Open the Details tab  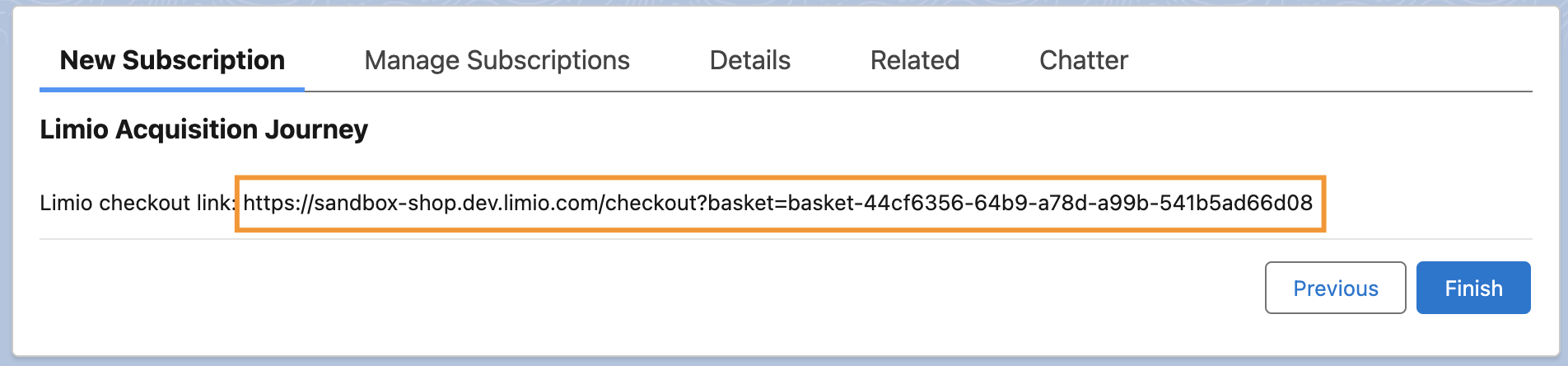749,60
